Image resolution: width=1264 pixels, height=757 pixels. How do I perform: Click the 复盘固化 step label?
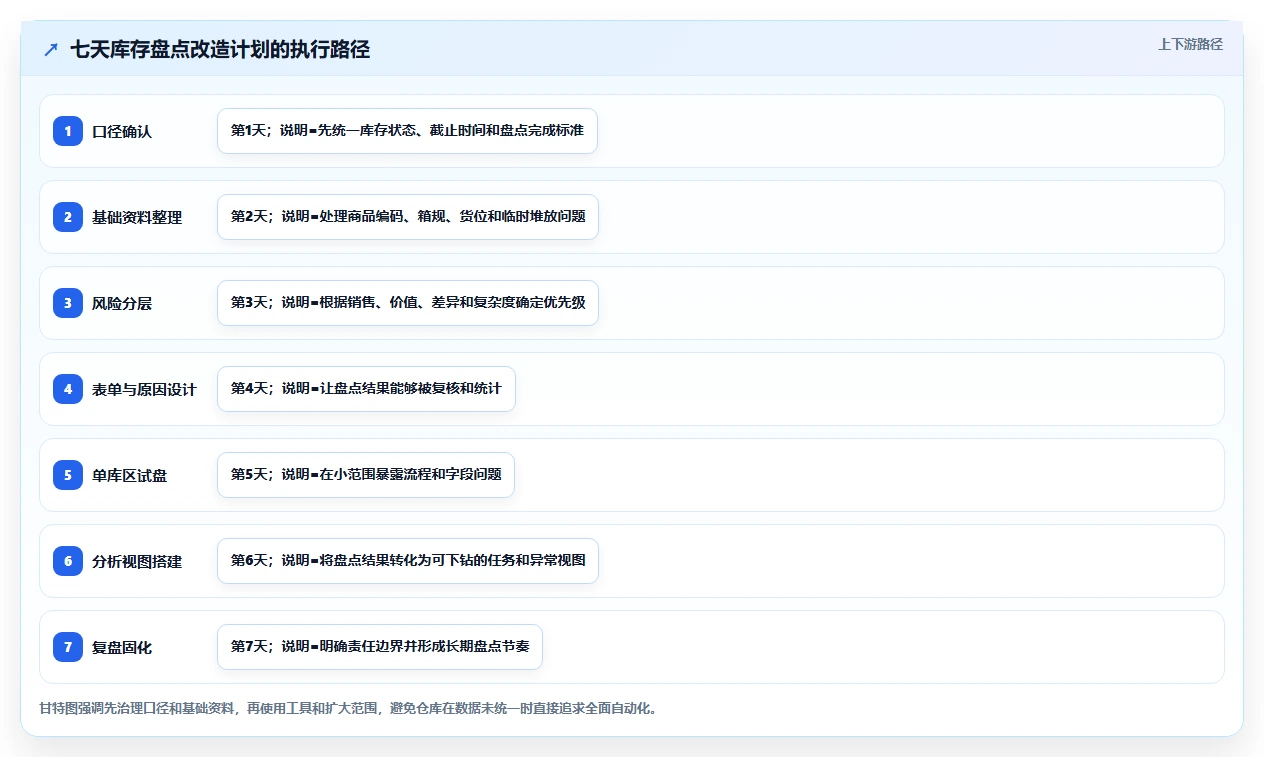click(122, 647)
